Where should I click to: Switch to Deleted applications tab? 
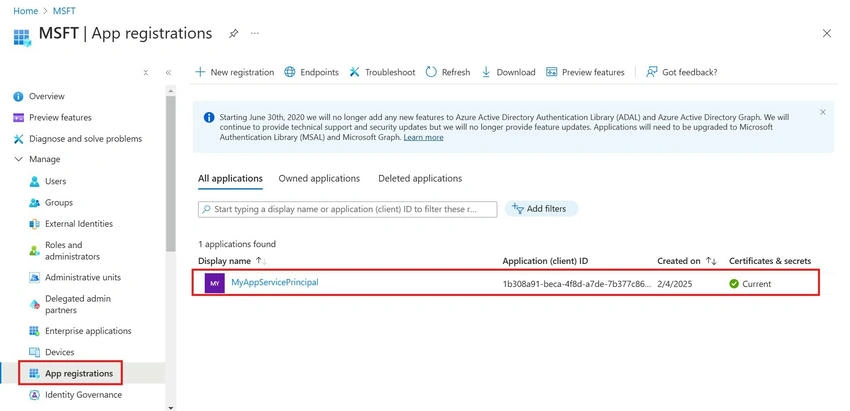tap(420, 178)
